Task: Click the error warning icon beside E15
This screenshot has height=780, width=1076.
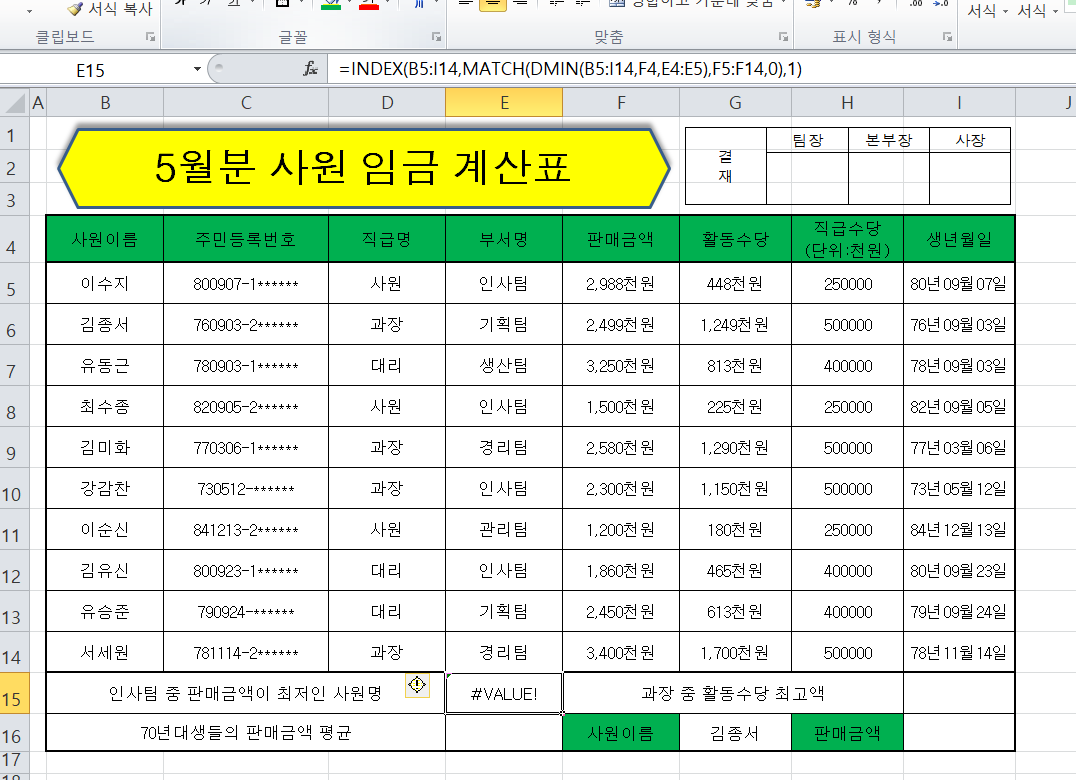Action: click(417, 685)
